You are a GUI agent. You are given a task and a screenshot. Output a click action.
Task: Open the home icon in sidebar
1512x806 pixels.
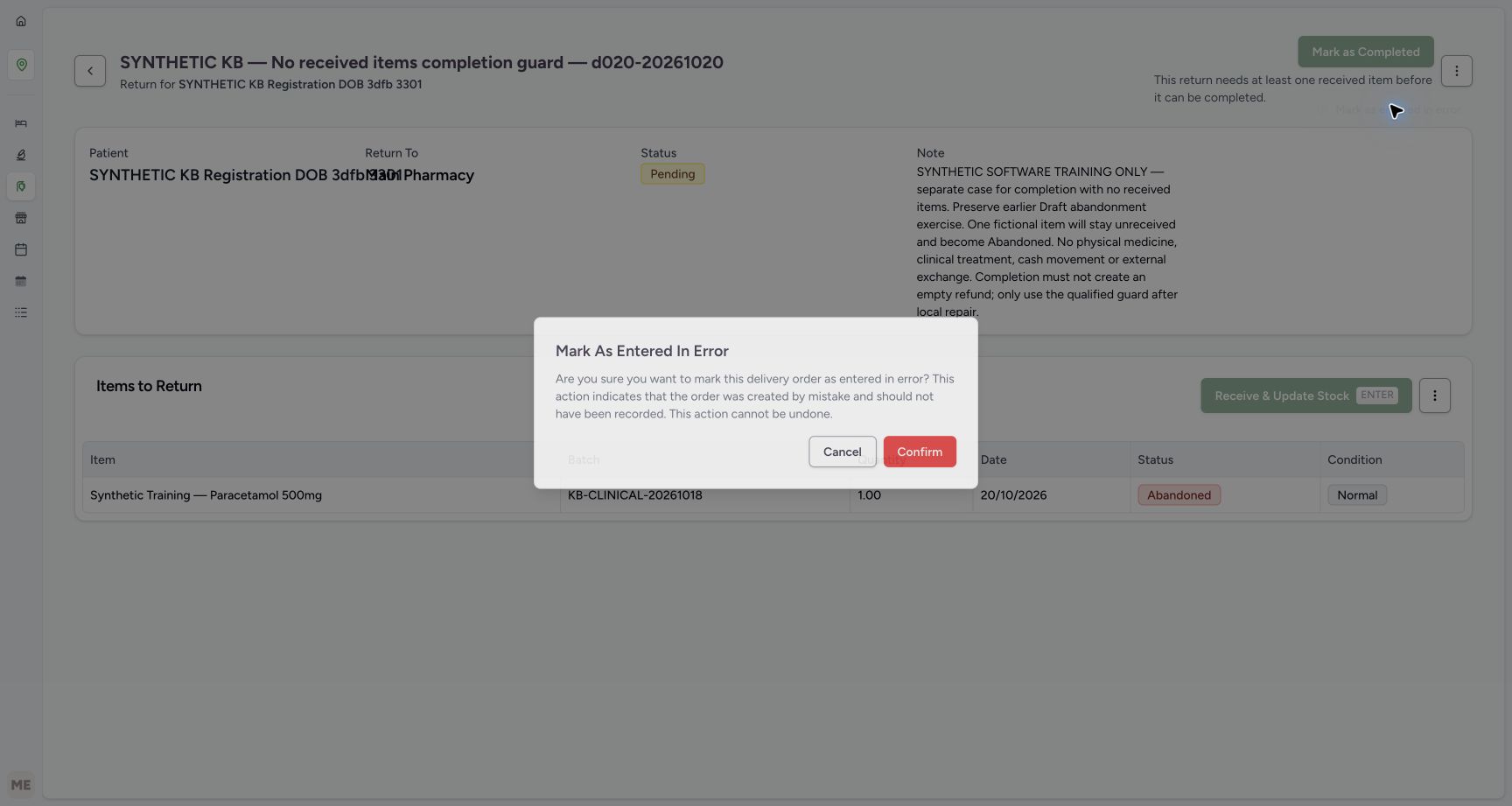[x=21, y=21]
